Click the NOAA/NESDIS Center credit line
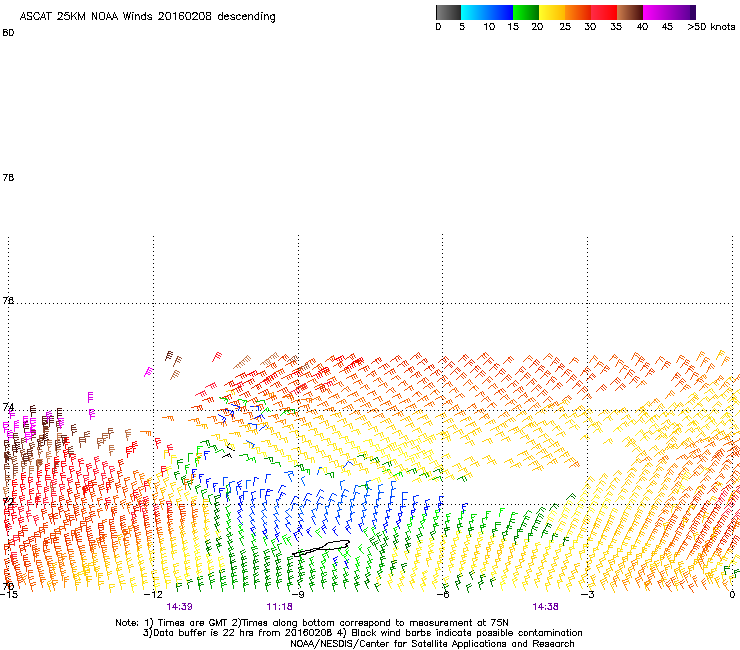The width and height of the screenshot is (740, 650). [x=432, y=644]
